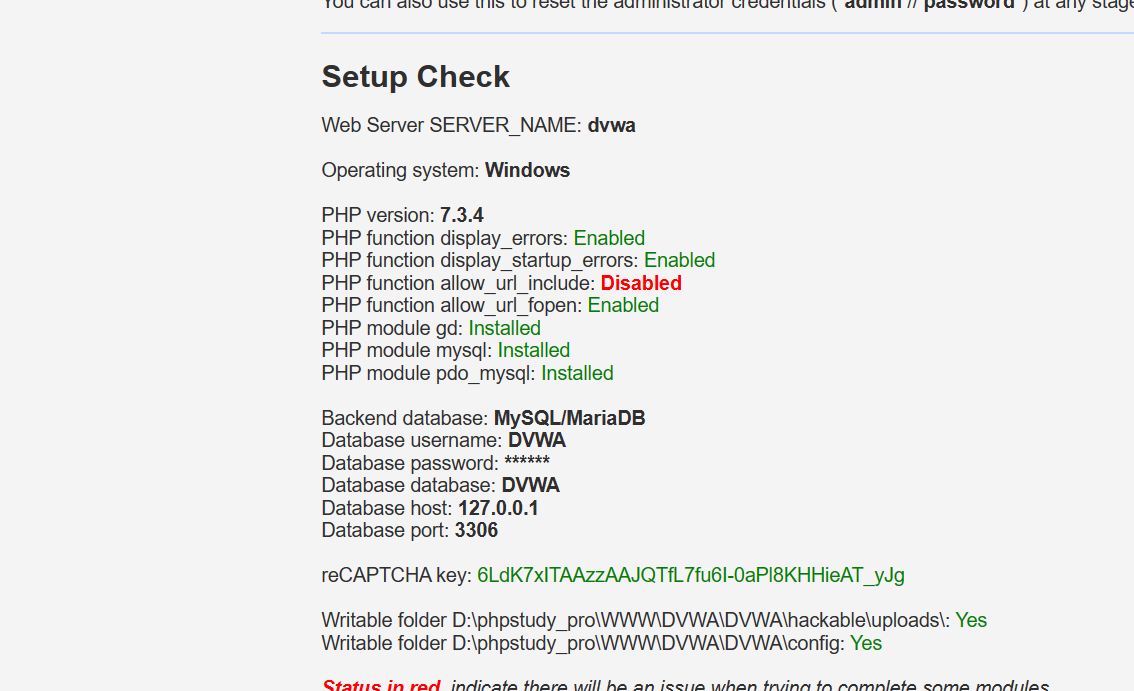1134x691 pixels.
Task: Click Installed status of PHP module mysql
Action: point(534,350)
